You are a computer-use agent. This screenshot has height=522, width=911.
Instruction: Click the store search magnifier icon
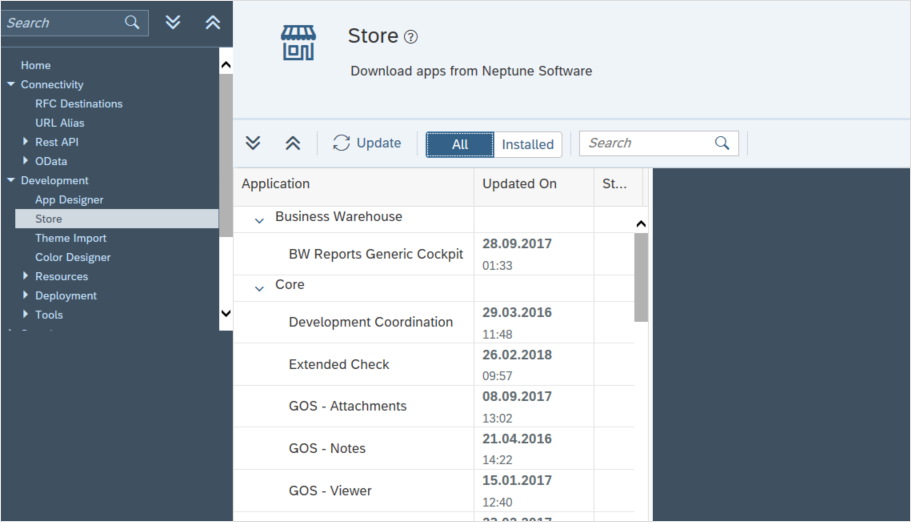(722, 143)
